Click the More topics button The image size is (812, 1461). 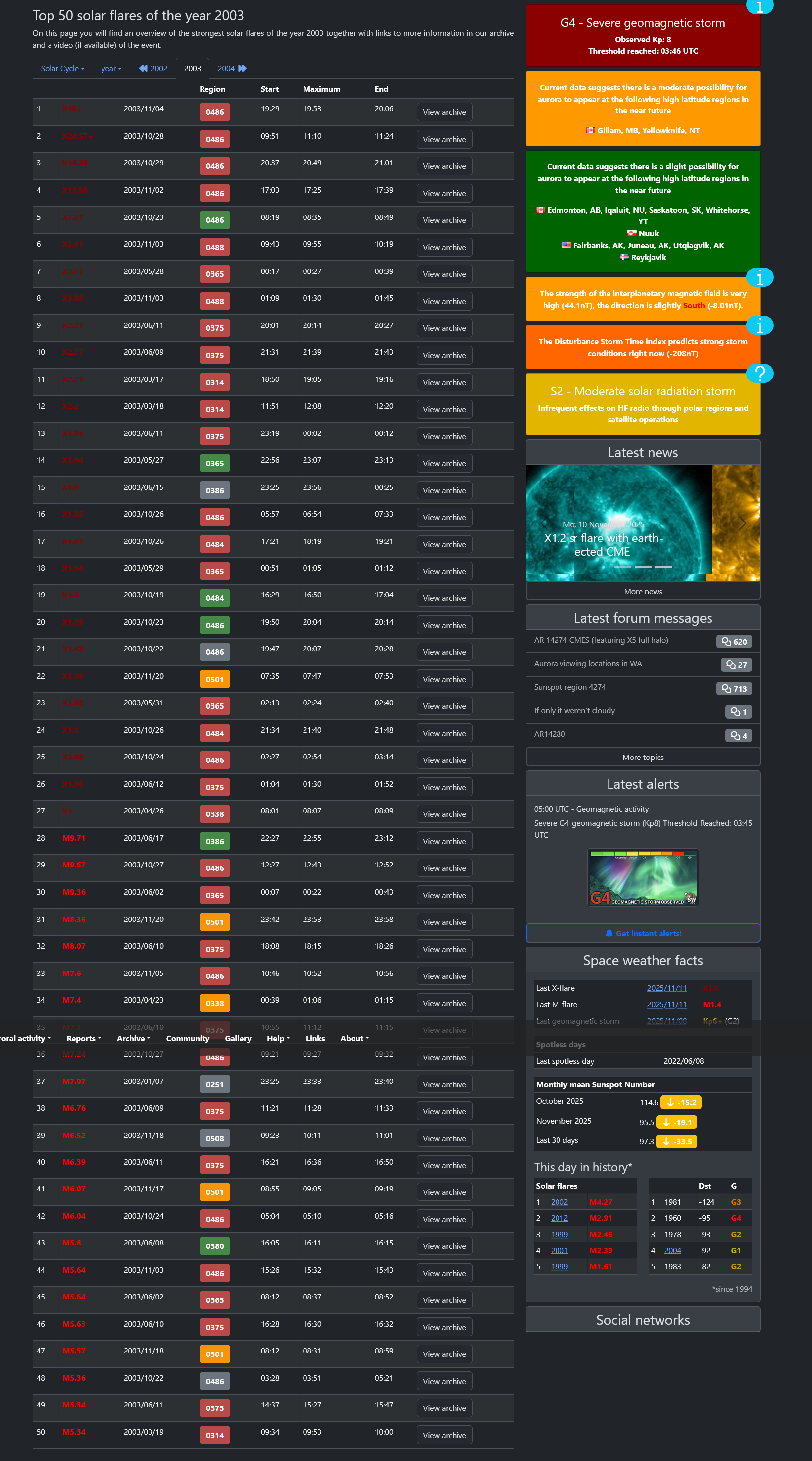click(643, 757)
